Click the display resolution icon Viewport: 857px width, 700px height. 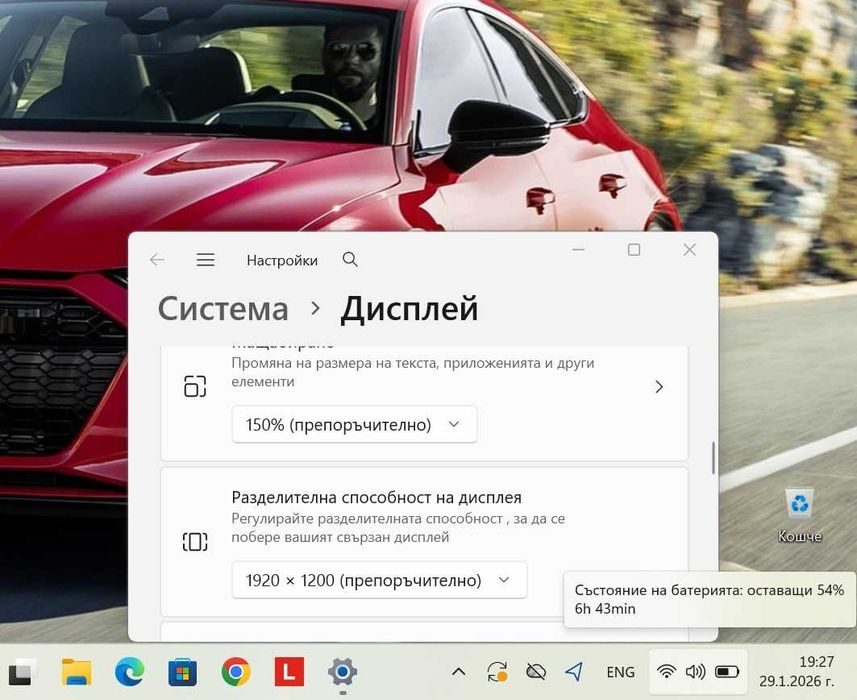(195, 542)
